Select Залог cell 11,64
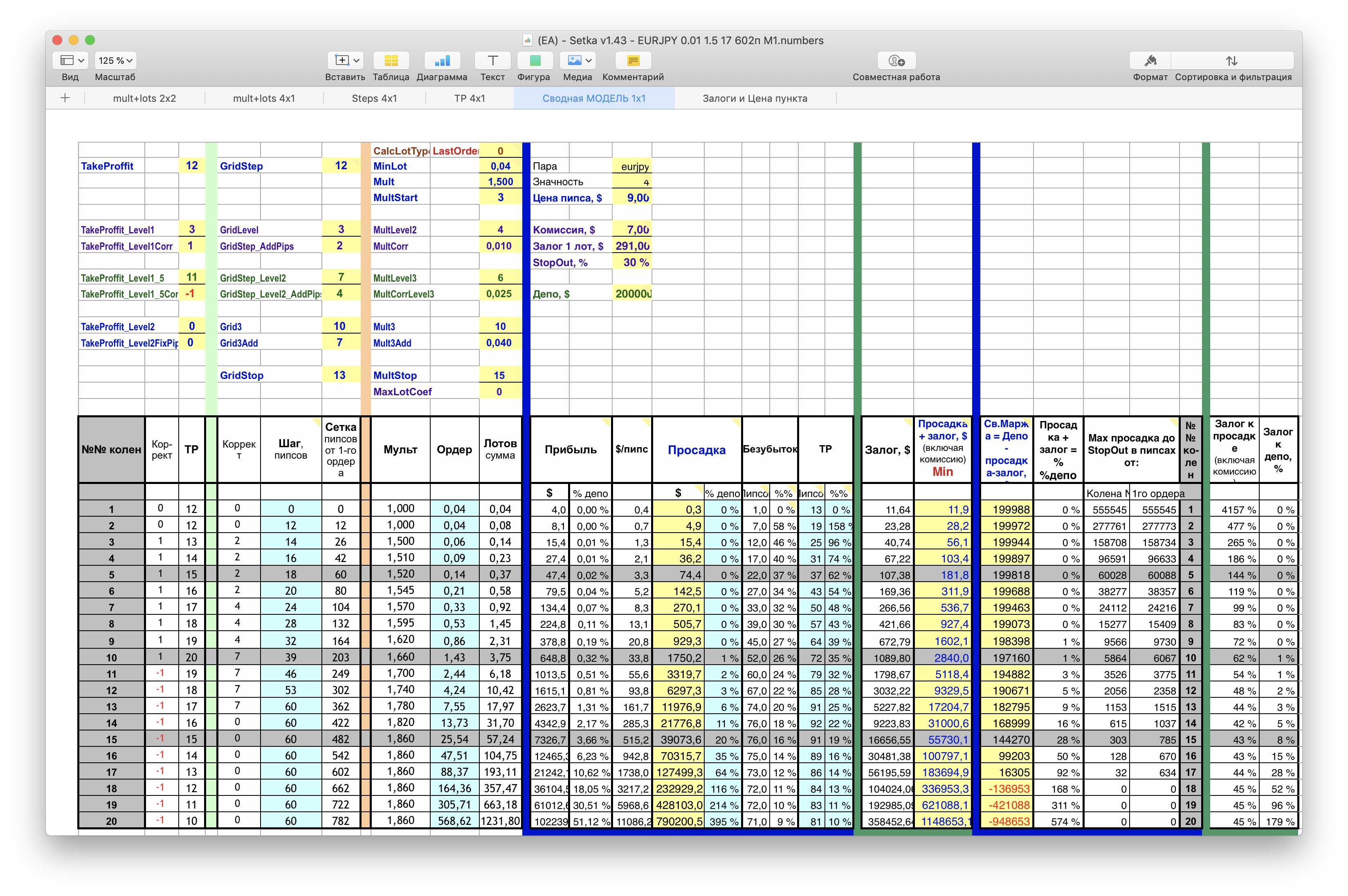1348x896 pixels. point(887,509)
